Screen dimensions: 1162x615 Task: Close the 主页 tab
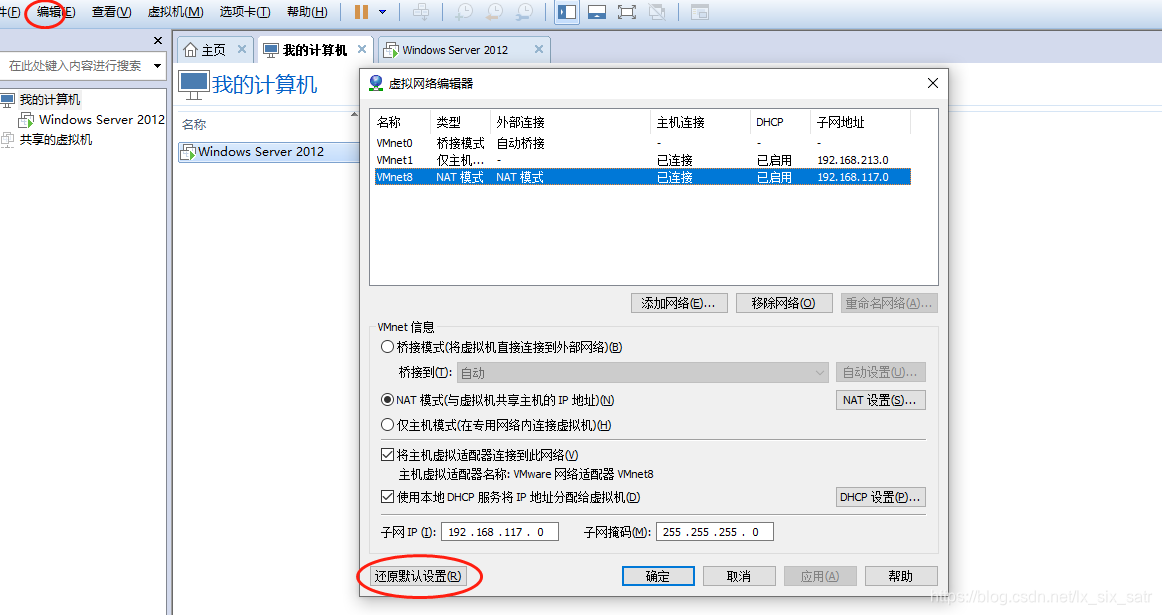(x=242, y=49)
